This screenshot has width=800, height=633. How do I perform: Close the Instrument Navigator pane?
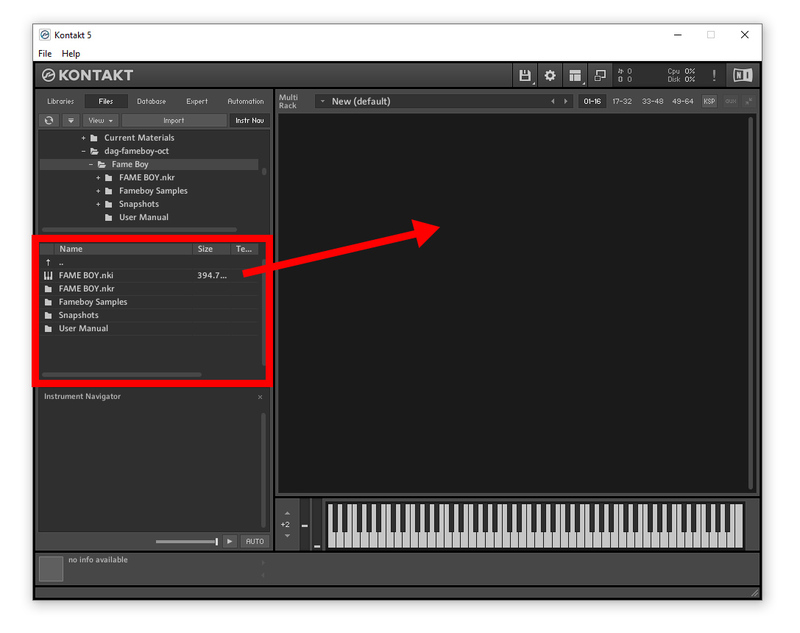260,397
